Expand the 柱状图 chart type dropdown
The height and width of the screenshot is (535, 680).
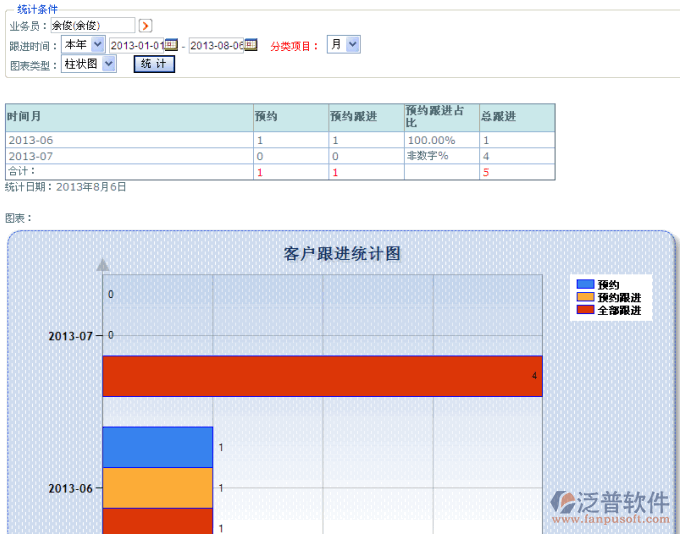click(88, 64)
